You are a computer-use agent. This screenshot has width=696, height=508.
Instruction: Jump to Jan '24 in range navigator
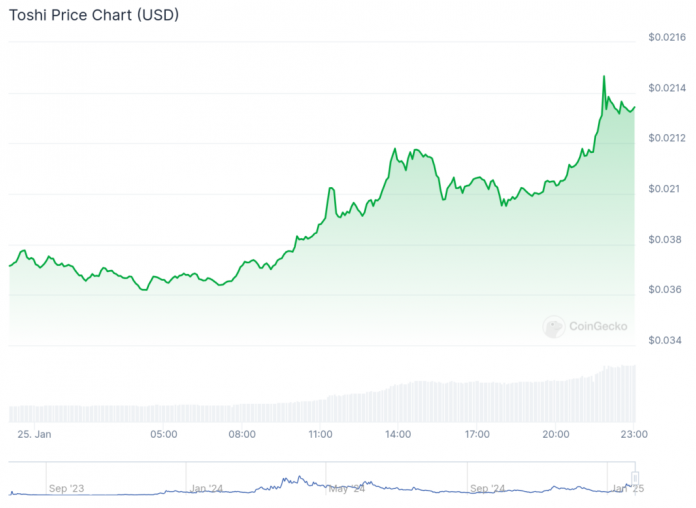pos(206,488)
